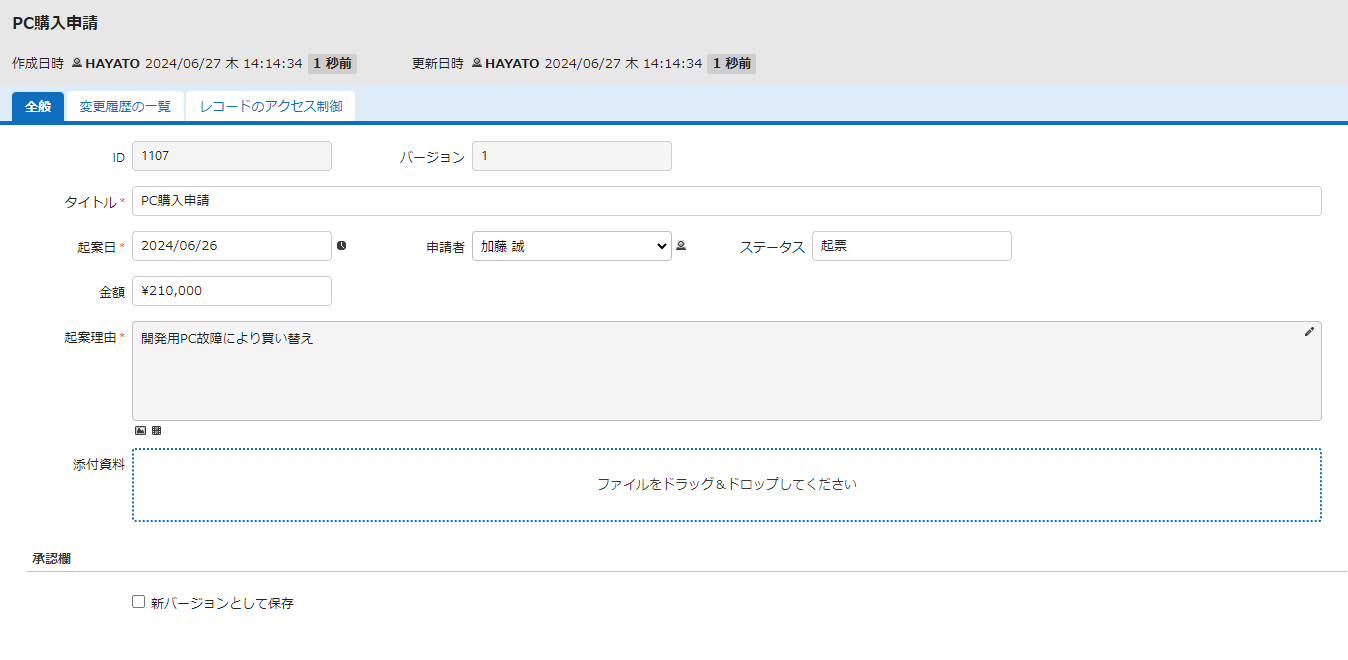Click the ステータス field label
The width and height of the screenshot is (1348, 660).
tap(772, 247)
